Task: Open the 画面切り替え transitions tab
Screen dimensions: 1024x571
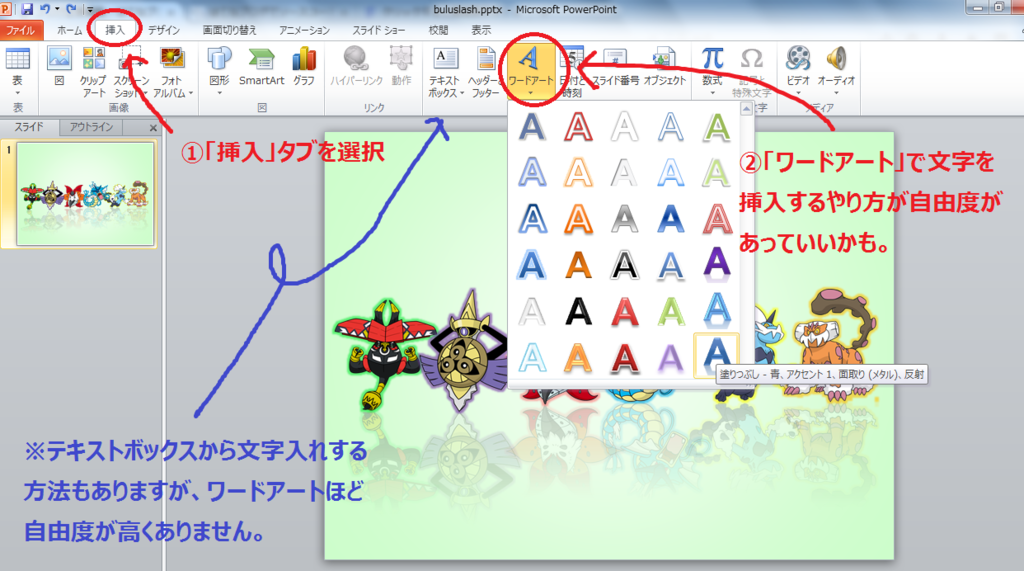Action: pyautogui.click(x=230, y=30)
